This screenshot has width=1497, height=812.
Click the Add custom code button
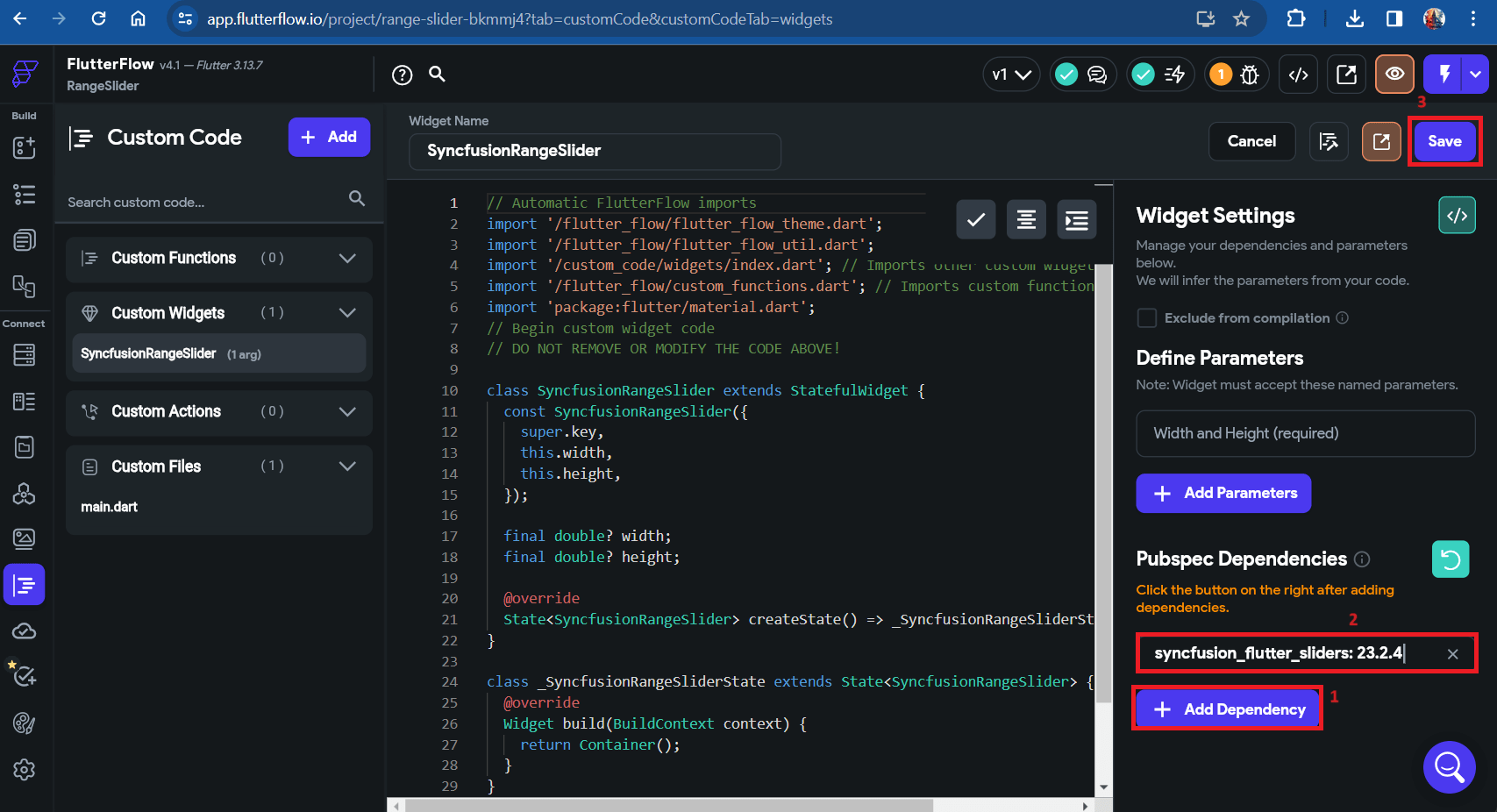(x=329, y=138)
